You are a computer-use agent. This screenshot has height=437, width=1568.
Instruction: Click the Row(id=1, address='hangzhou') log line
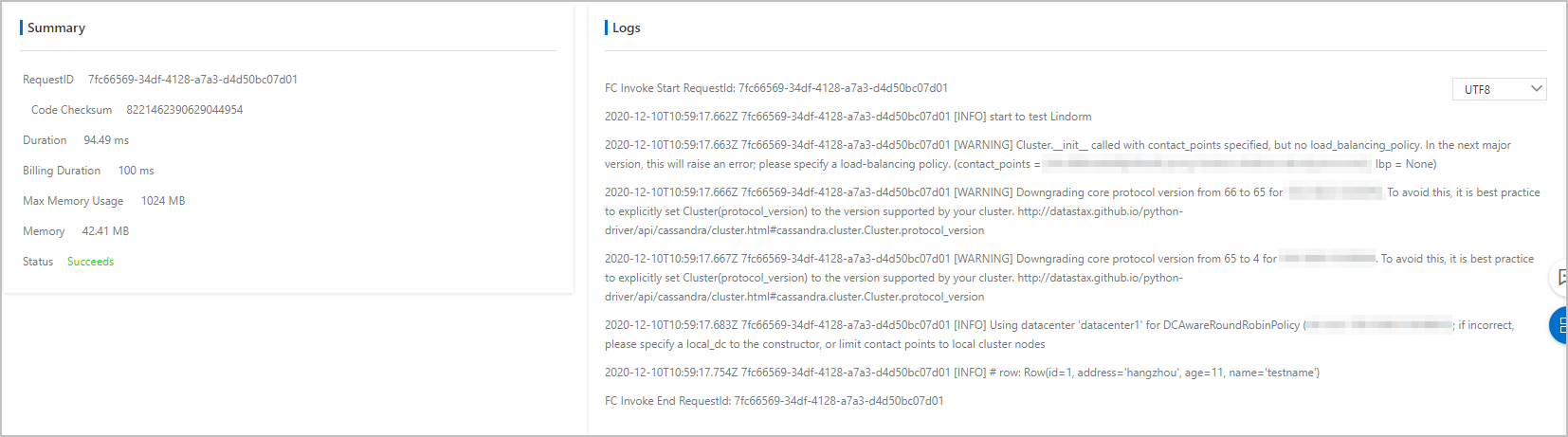tap(962, 373)
